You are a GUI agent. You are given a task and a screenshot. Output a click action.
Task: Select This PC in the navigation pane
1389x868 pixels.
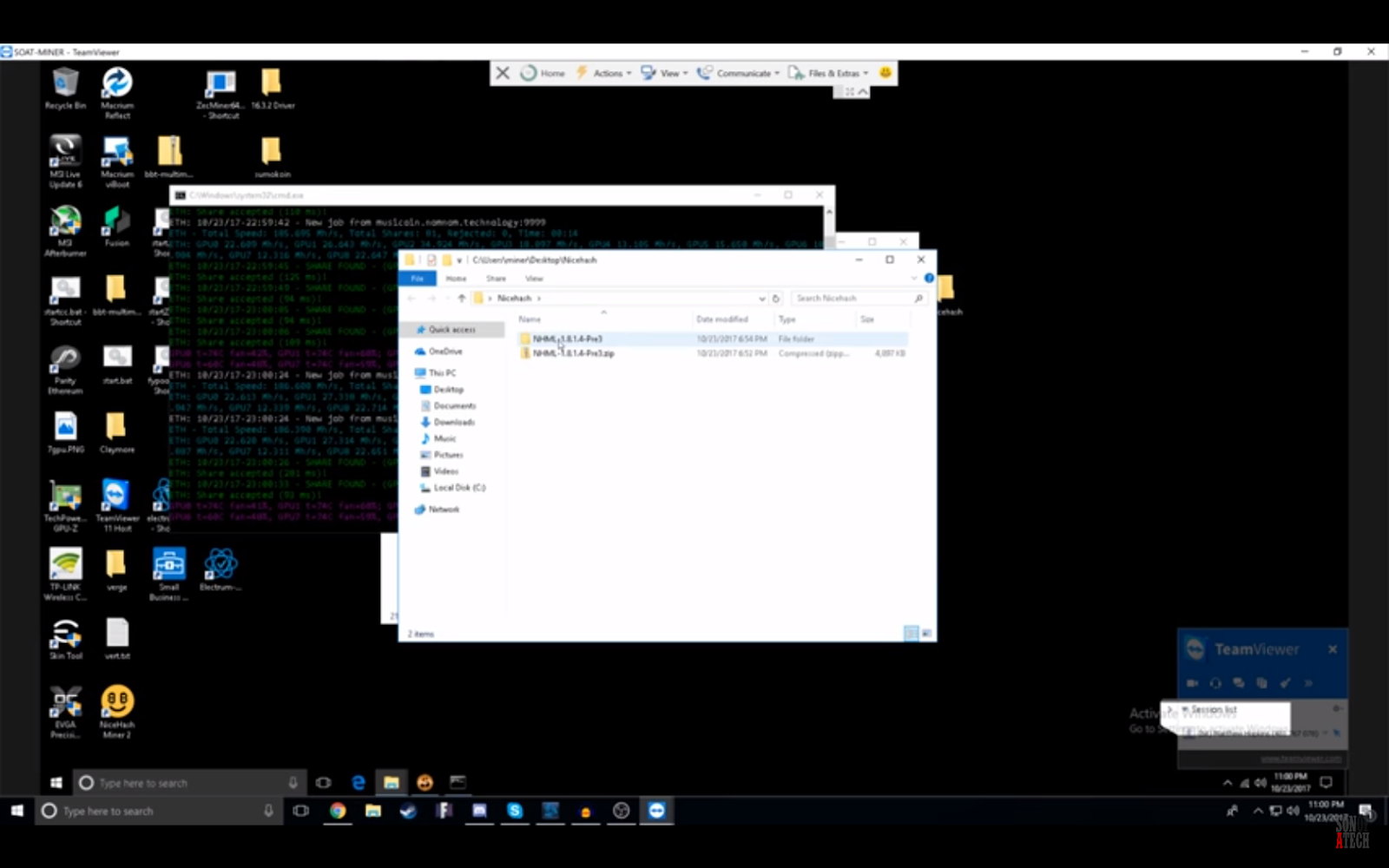pyautogui.click(x=442, y=373)
